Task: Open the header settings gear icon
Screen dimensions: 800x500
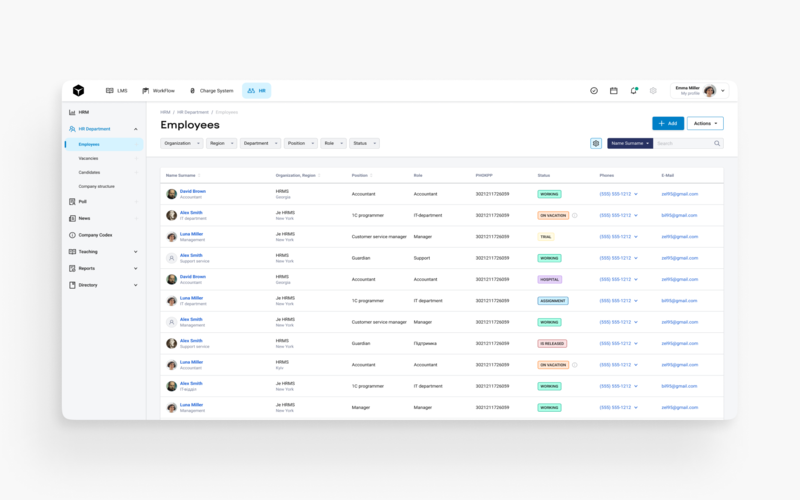Action: (653, 91)
